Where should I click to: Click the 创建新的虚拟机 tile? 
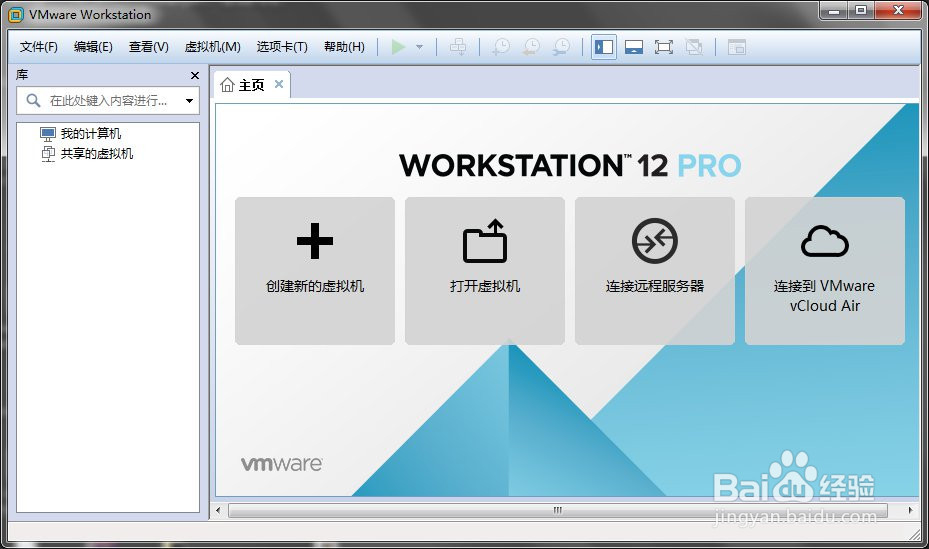coord(315,271)
